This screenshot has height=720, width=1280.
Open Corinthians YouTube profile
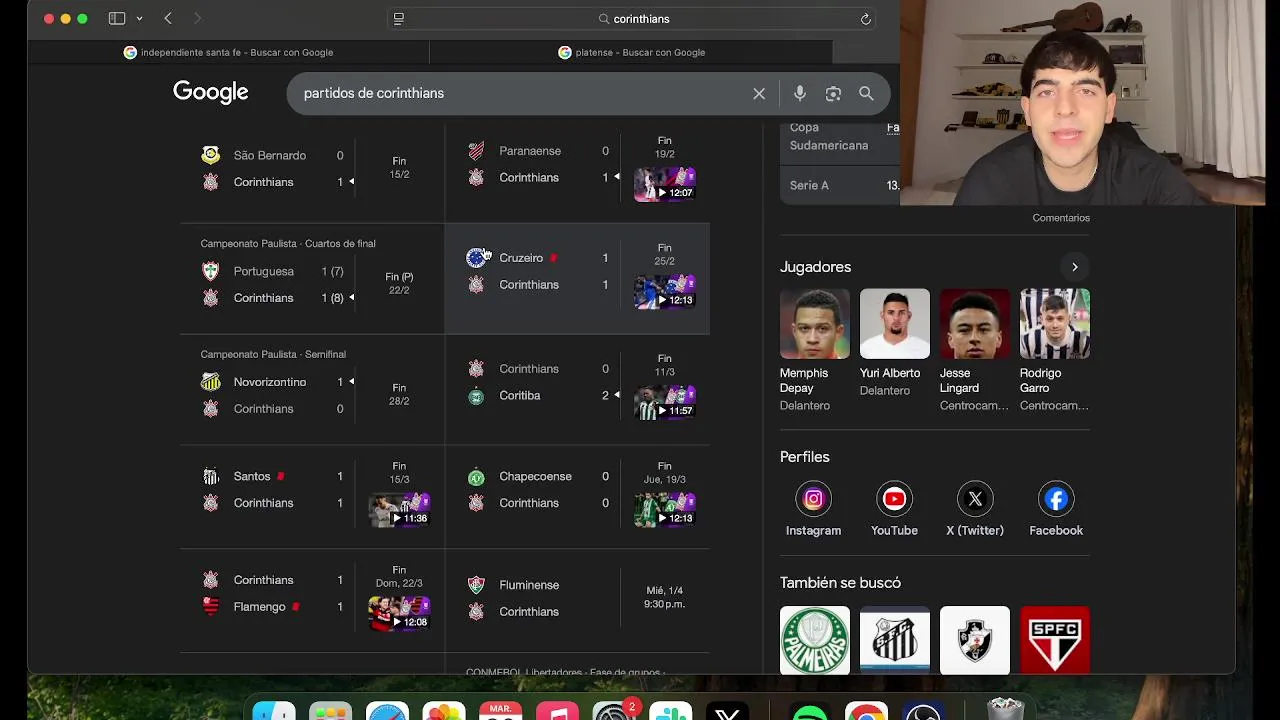point(894,510)
